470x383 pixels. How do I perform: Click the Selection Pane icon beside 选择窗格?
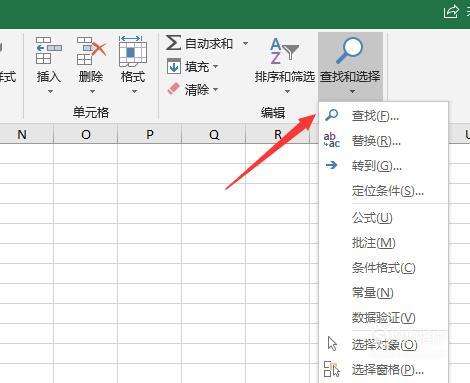click(x=332, y=369)
